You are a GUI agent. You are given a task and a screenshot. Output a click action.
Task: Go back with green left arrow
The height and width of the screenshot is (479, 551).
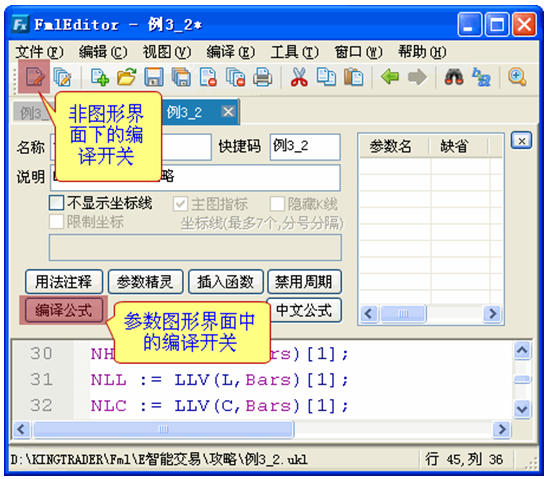coord(390,77)
